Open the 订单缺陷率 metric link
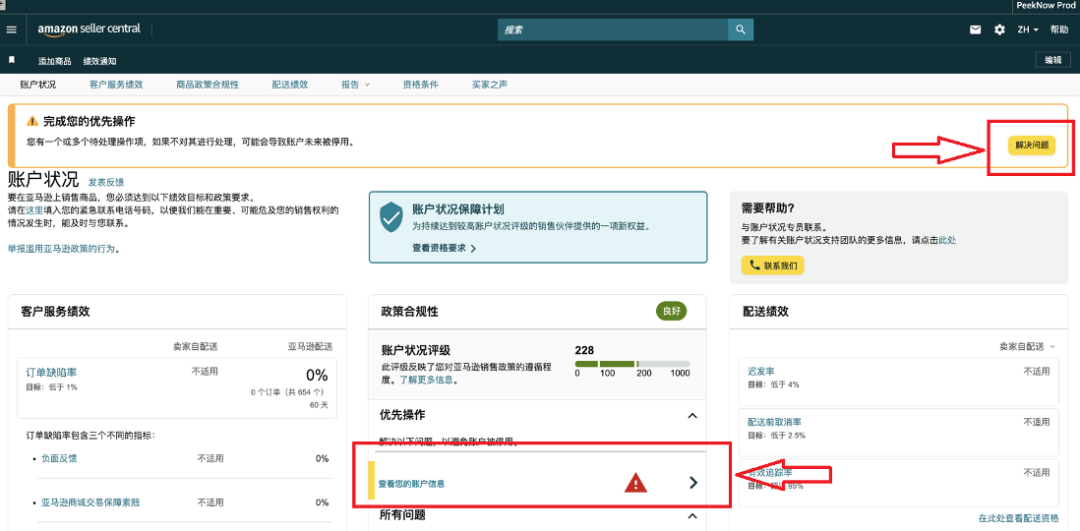Image resolution: width=1080 pixels, height=531 pixels. pos(51,373)
